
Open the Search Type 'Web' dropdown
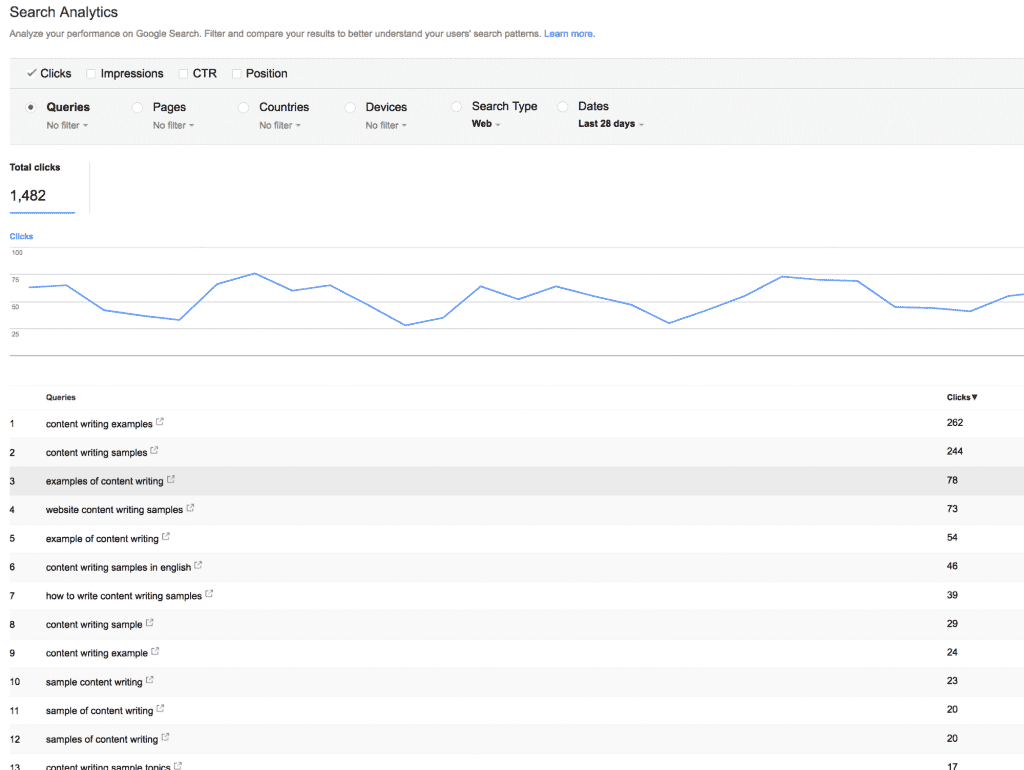[x=486, y=125]
